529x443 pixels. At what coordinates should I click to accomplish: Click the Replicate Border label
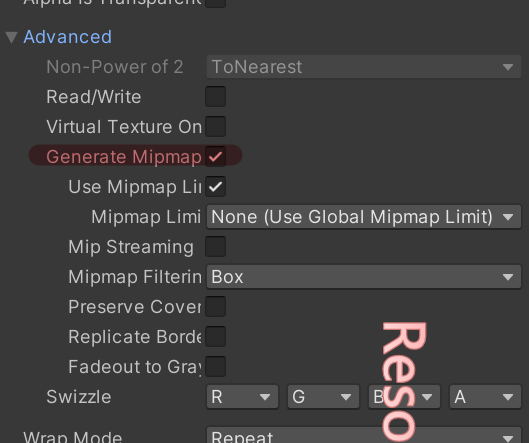pos(135,337)
